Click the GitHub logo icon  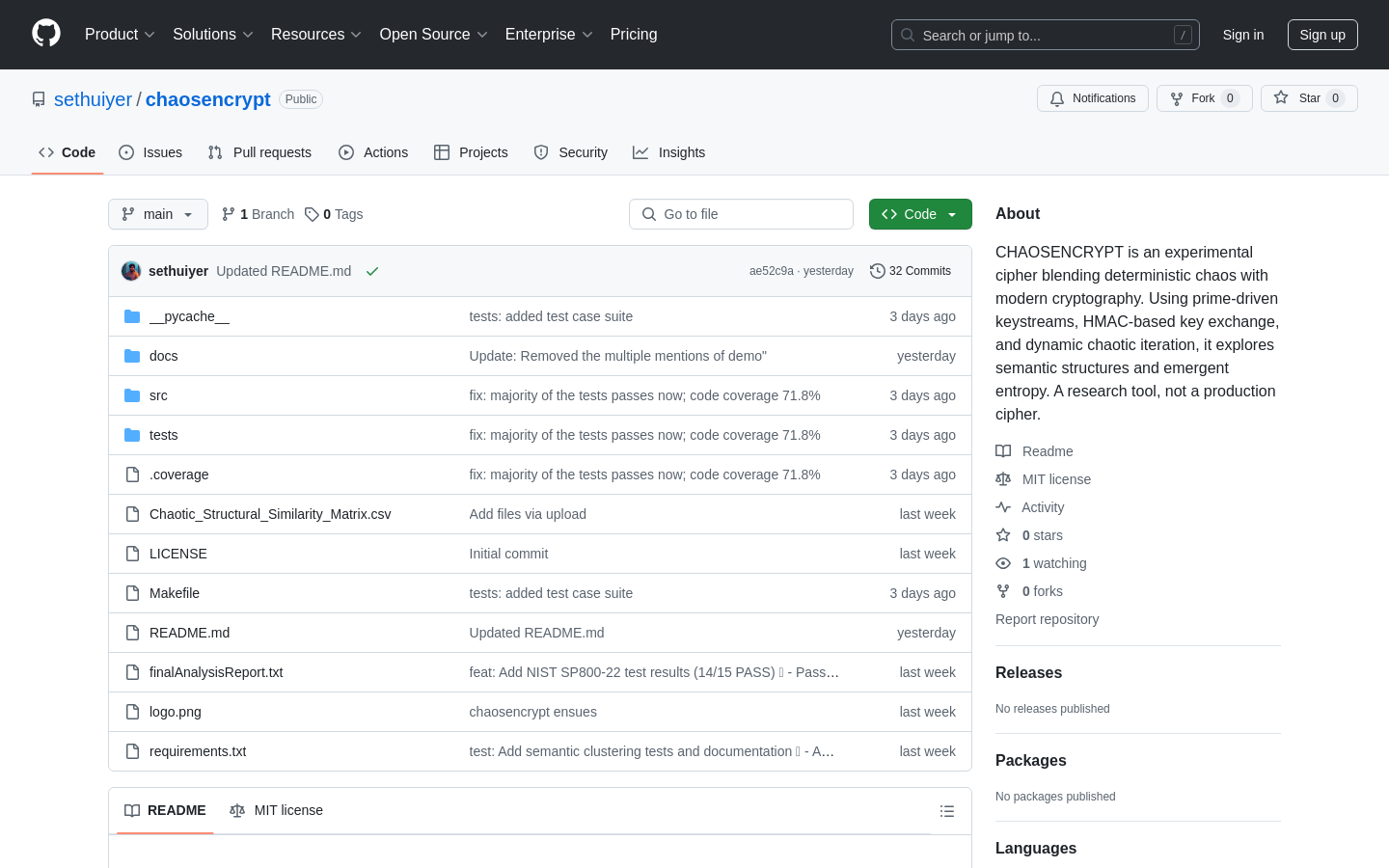[46, 34]
